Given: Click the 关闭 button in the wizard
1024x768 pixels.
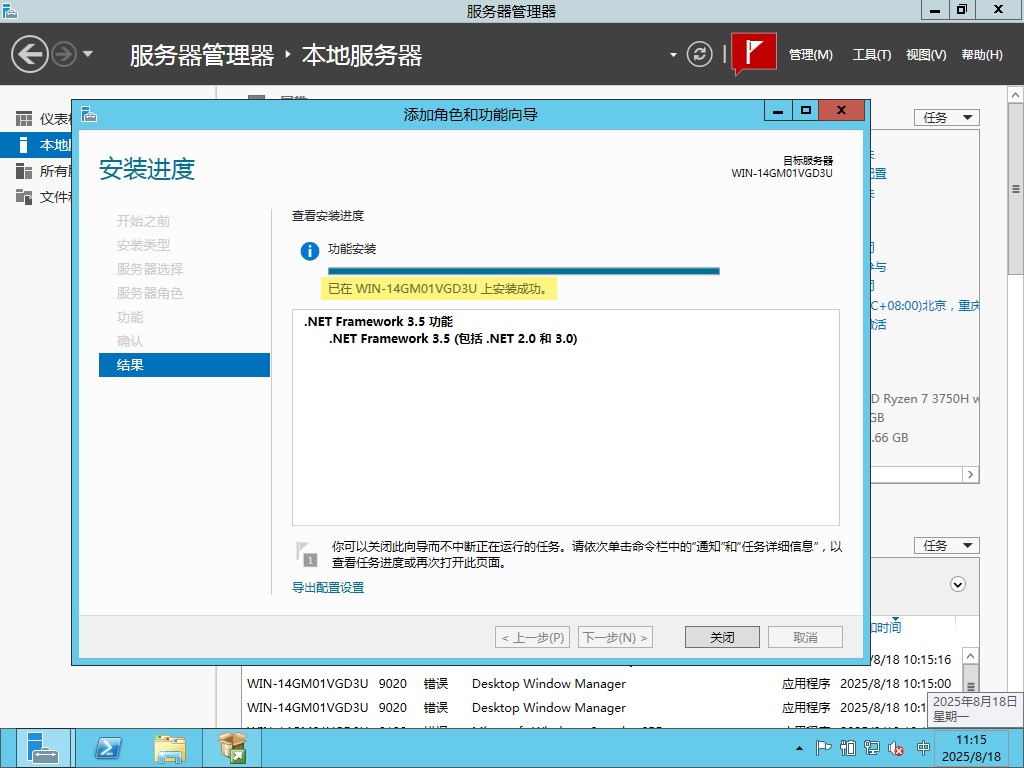Looking at the screenshot, I should coord(722,637).
